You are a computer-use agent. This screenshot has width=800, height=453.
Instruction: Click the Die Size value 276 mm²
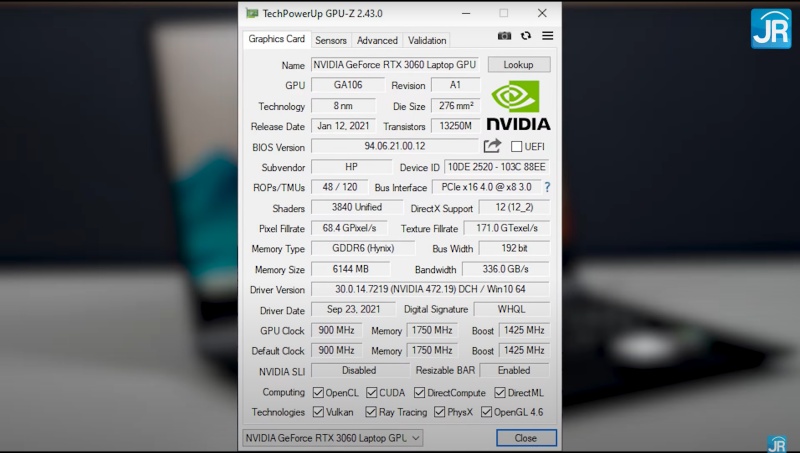tap(456, 106)
